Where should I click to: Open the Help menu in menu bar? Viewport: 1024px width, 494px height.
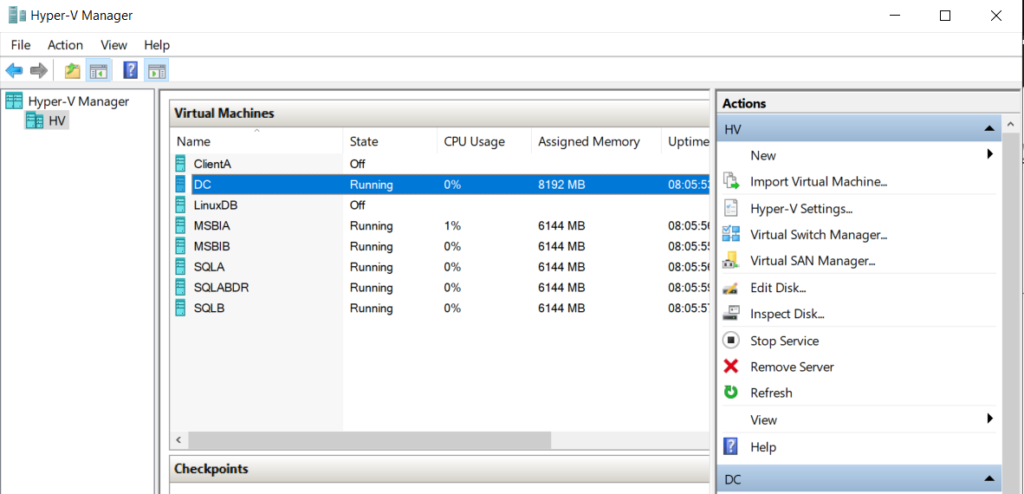pyautogui.click(x=157, y=45)
